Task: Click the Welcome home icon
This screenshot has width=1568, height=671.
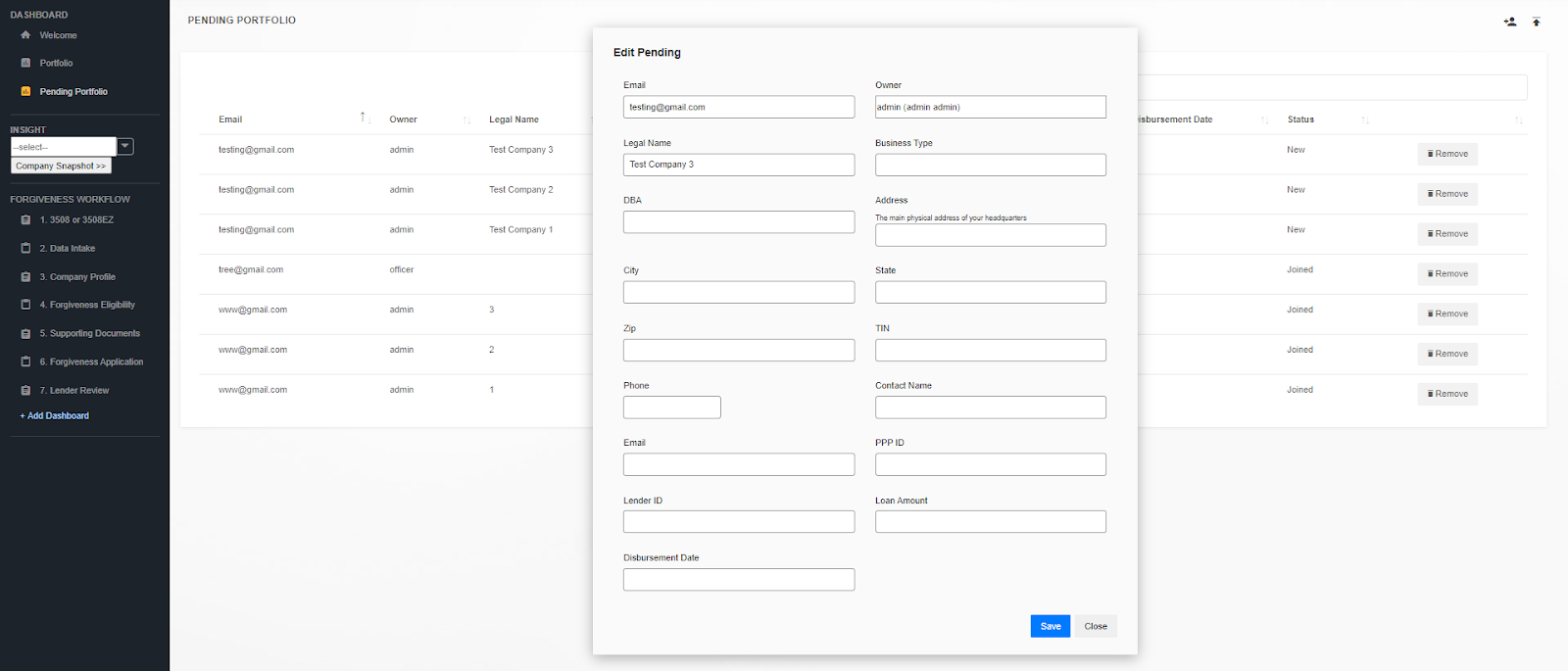Action: (25, 35)
